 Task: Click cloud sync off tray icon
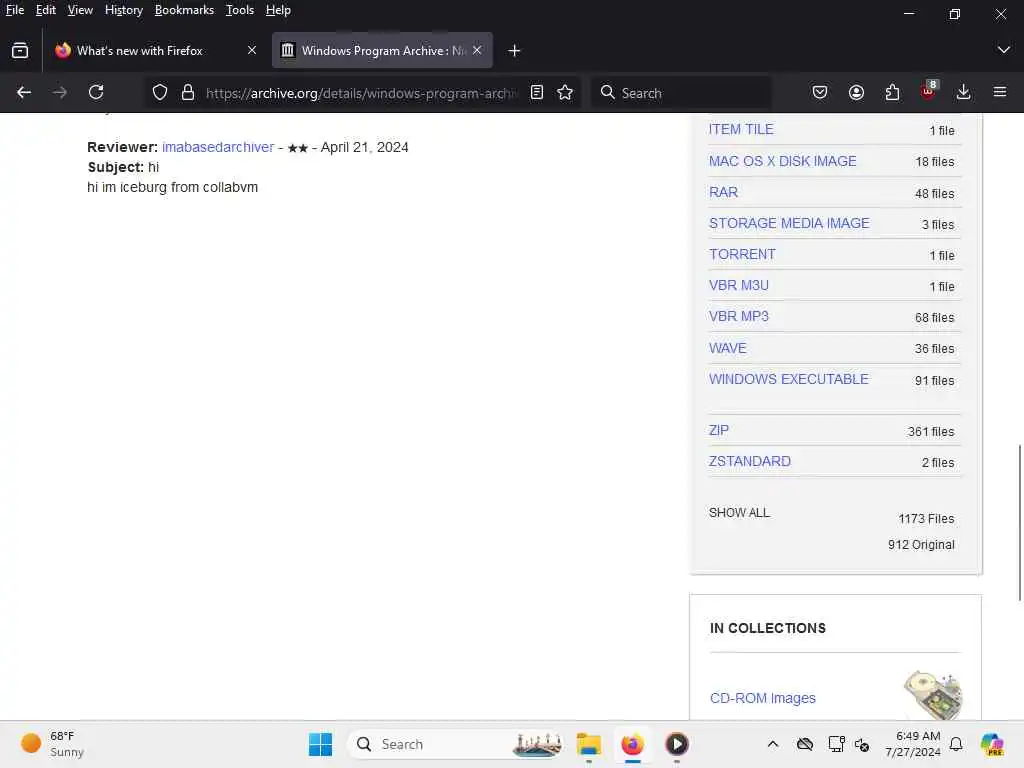(x=805, y=744)
